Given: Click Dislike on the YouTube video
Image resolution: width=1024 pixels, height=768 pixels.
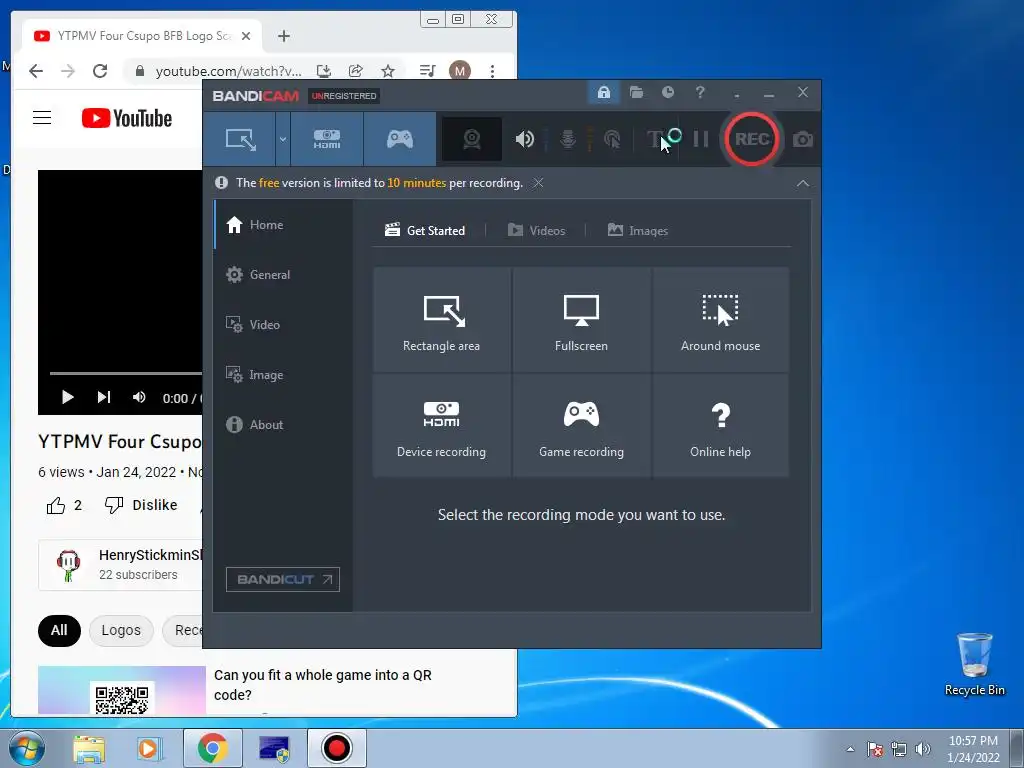Looking at the screenshot, I should point(141,505).
